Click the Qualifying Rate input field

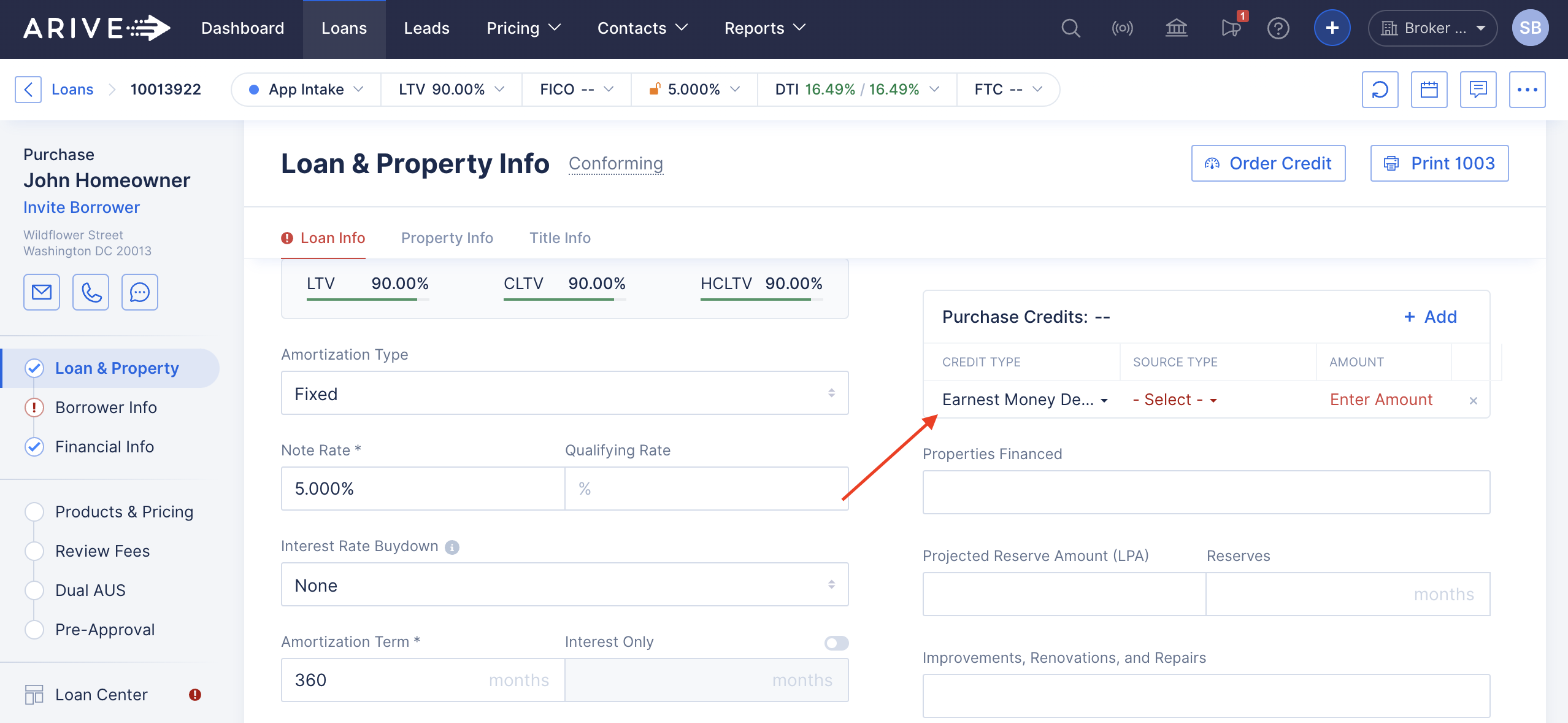pyautogui.click(x=706, y=489)
